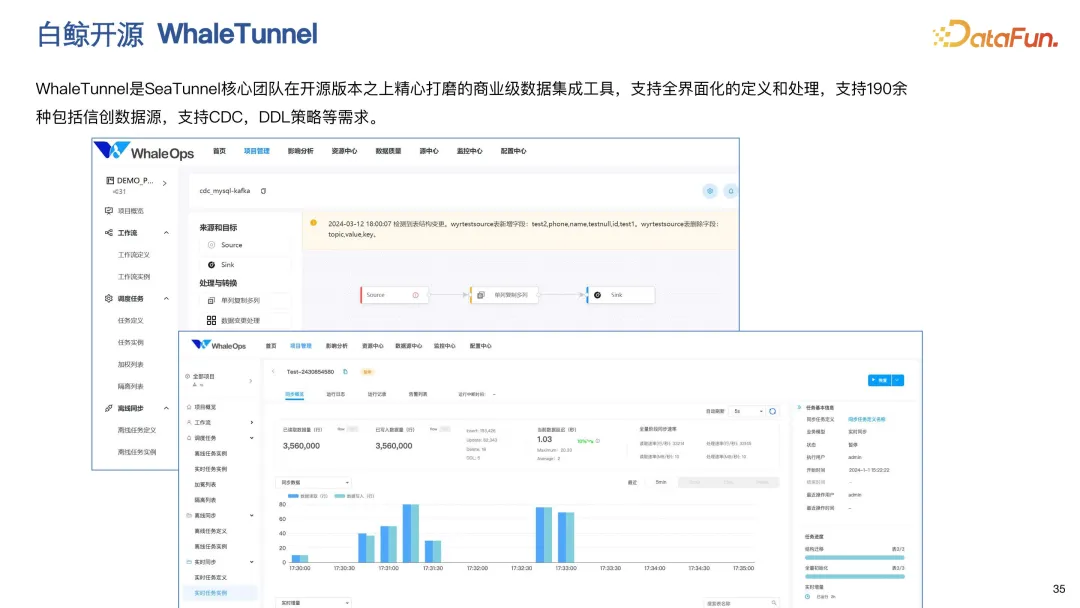Expand 工作流 in front window sidebar
This screenshot has width=1080, height=608.
click(251, 423)
